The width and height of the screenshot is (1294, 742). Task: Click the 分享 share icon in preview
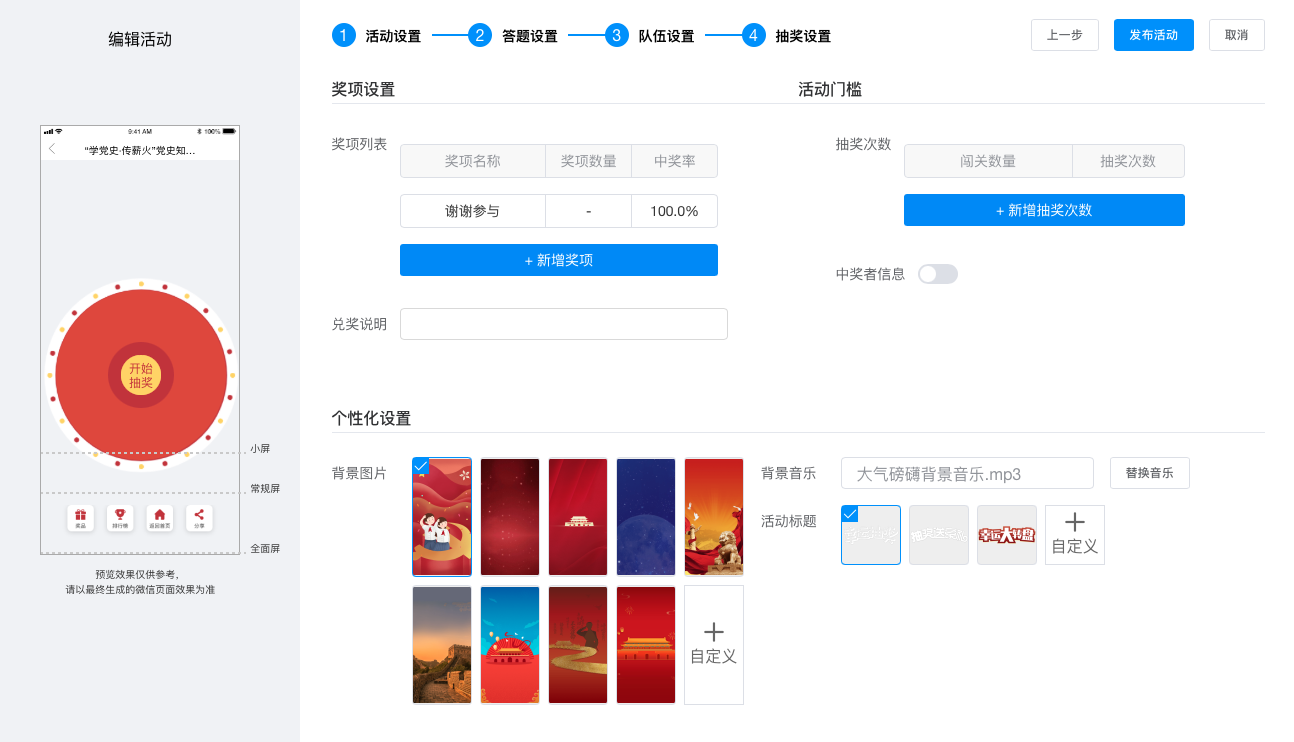point(199,517)
